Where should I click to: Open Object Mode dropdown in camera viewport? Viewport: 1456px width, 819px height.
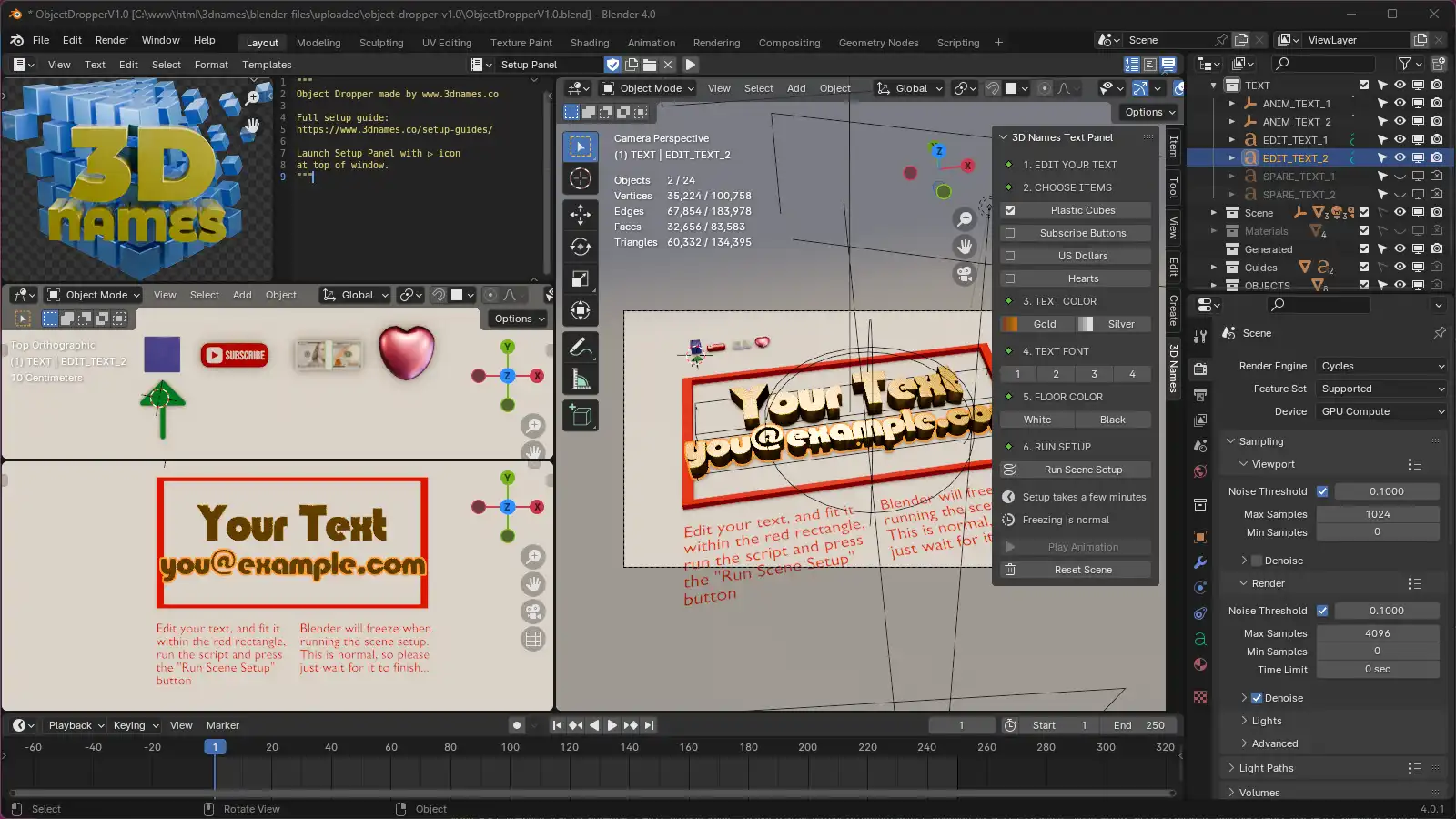650,88
